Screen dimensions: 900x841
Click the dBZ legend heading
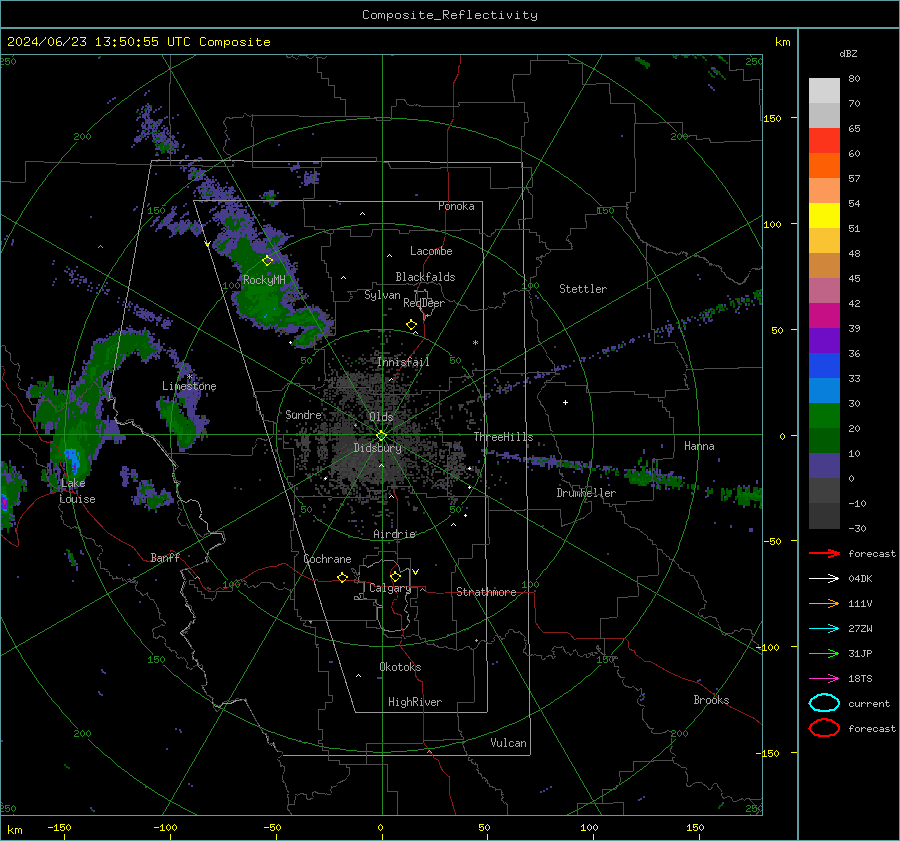pos(848,53)
